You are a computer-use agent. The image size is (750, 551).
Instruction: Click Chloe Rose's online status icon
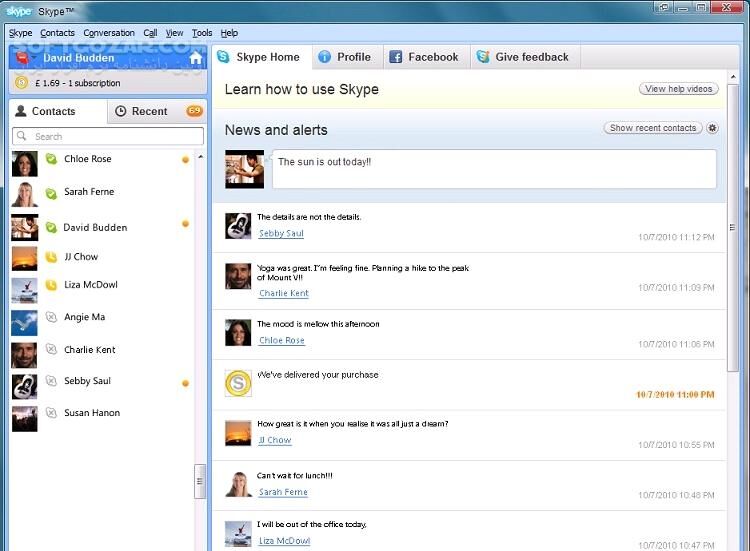(x=51, y=158)
